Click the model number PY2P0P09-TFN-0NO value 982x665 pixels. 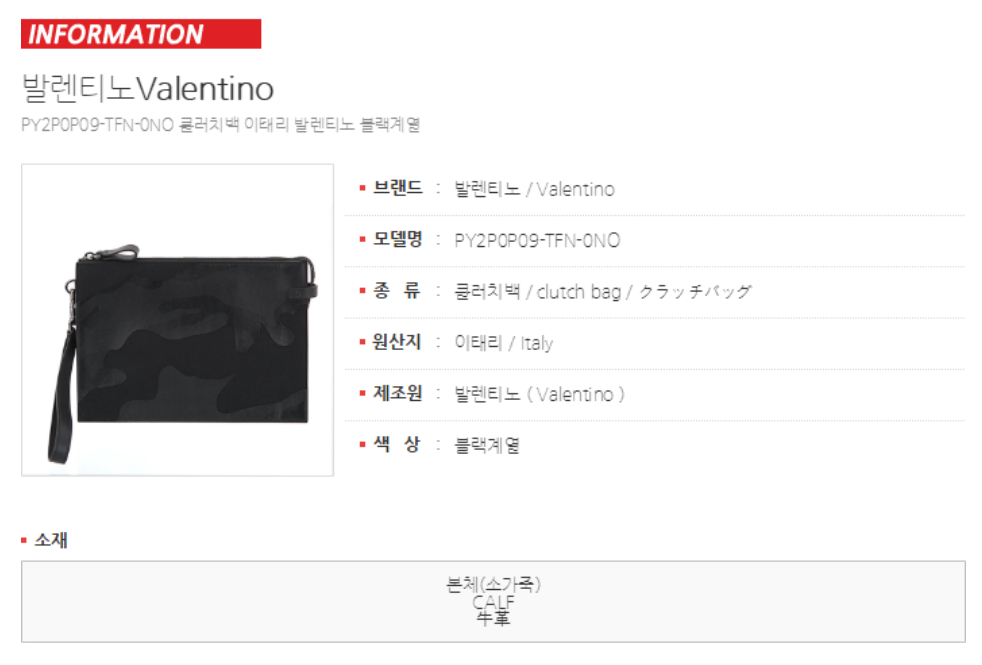click(537, 240)
